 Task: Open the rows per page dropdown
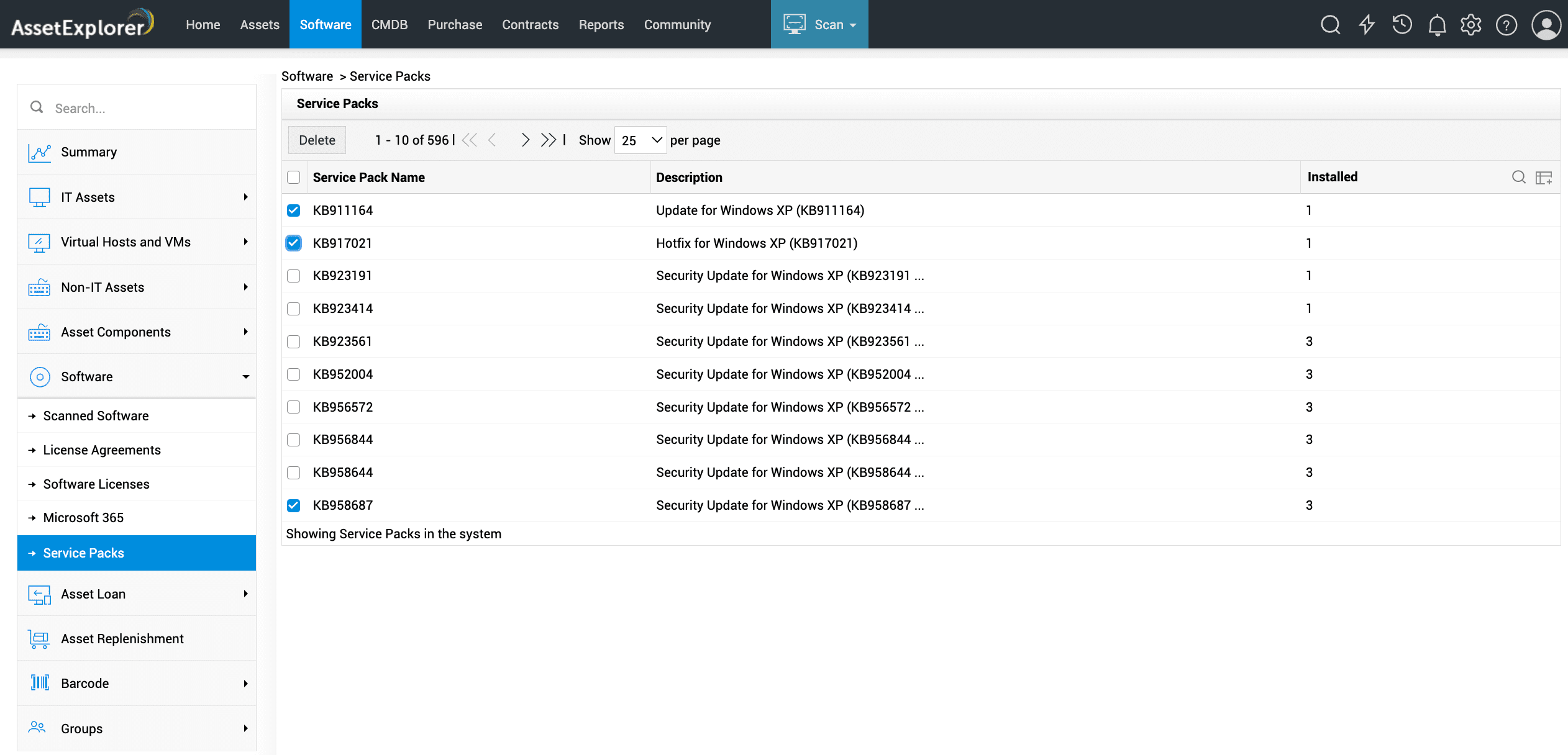click(640, 140)
